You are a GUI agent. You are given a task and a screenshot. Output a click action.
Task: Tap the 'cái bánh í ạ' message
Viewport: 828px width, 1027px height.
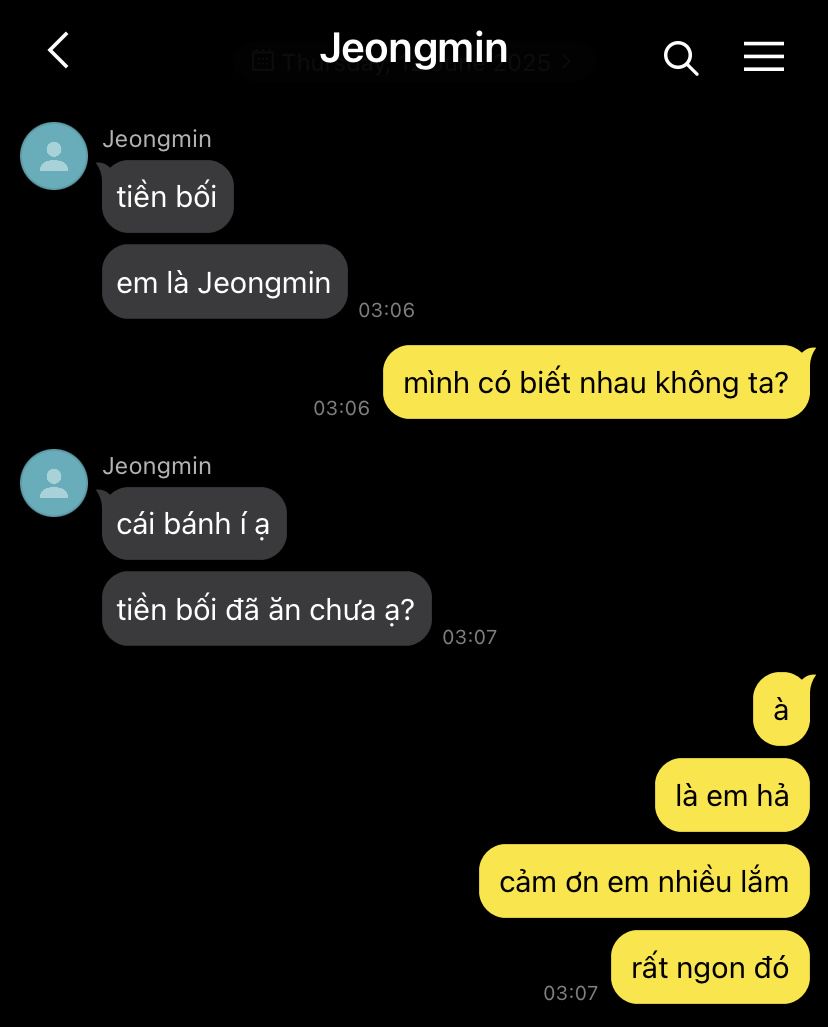[x=194, y=523]
